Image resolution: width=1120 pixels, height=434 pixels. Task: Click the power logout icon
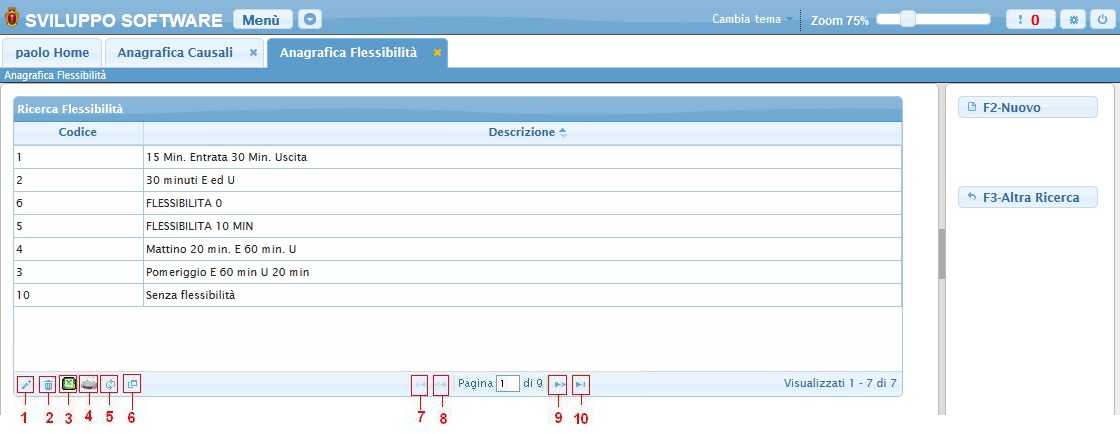click(1101, 19)
